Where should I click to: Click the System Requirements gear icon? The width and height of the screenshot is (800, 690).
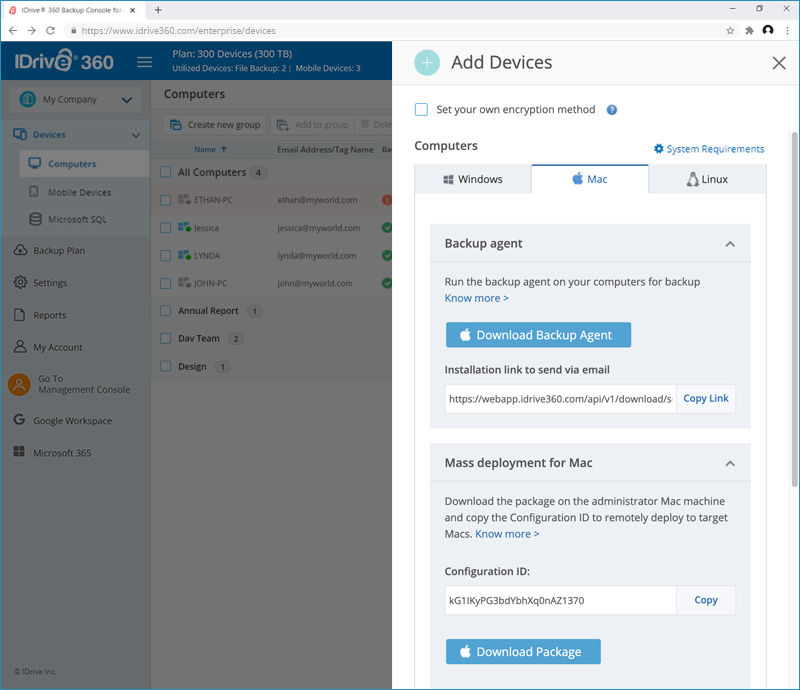pos(659,149)
